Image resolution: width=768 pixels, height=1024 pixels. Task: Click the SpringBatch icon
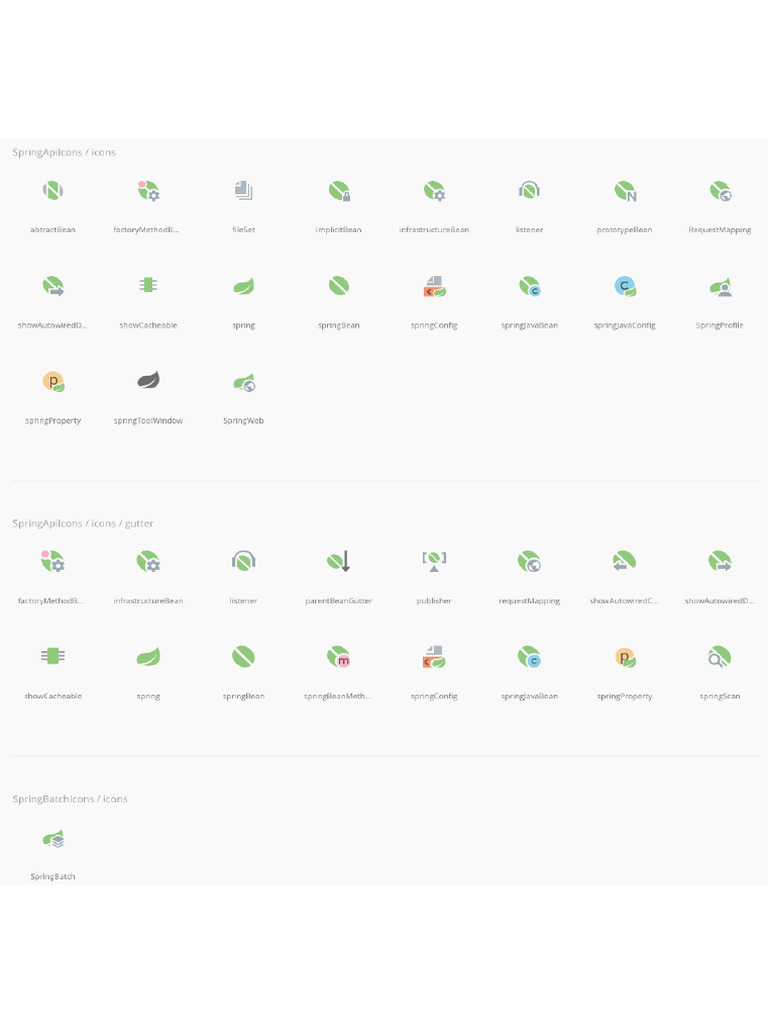(54, 839)
